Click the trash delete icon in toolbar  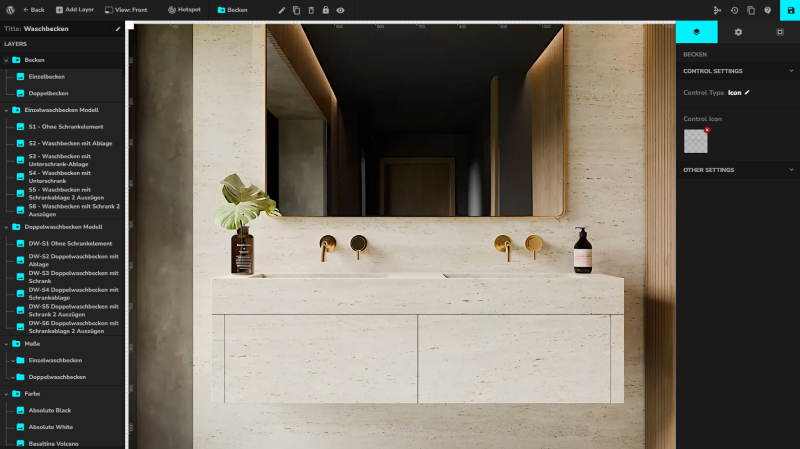click(x=311, y=10)
